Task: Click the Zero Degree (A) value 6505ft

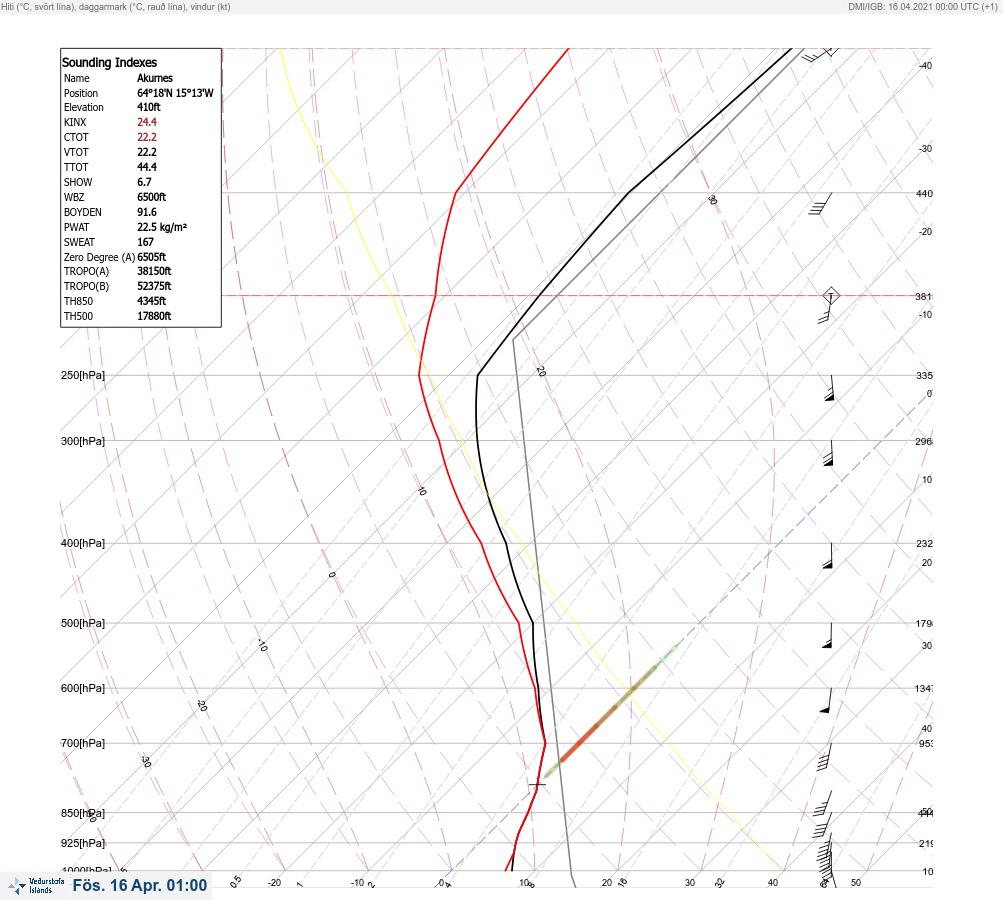Action: [152, 257]
